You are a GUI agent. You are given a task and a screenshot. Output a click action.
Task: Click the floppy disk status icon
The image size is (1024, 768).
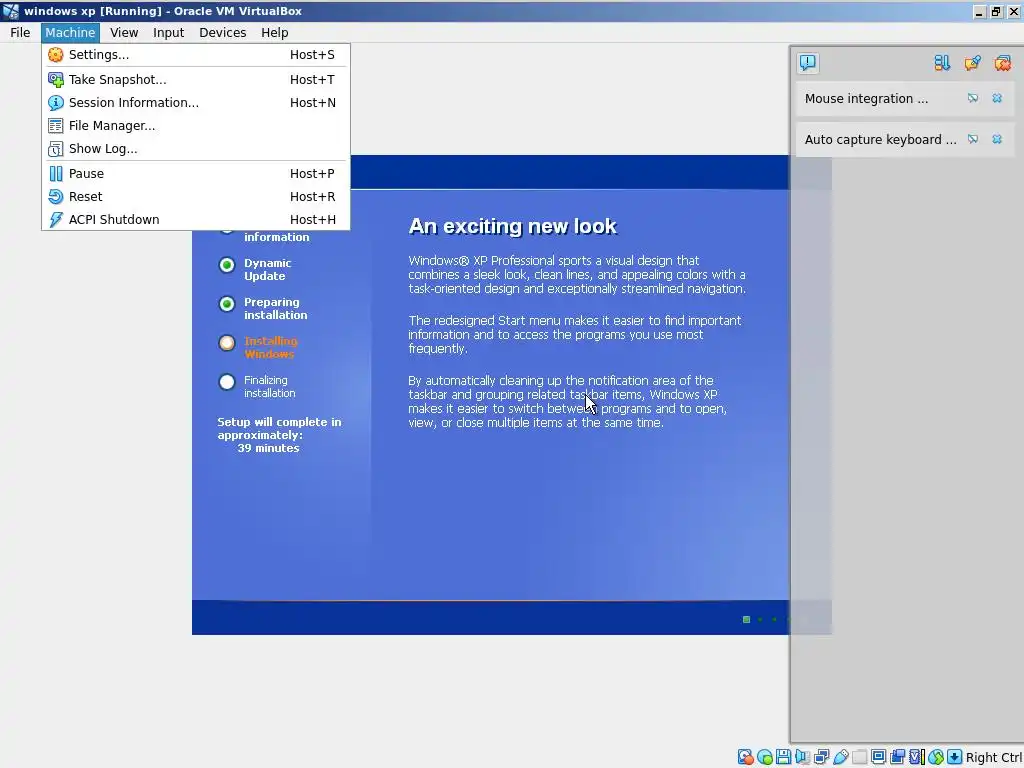[x=784, y=757]
